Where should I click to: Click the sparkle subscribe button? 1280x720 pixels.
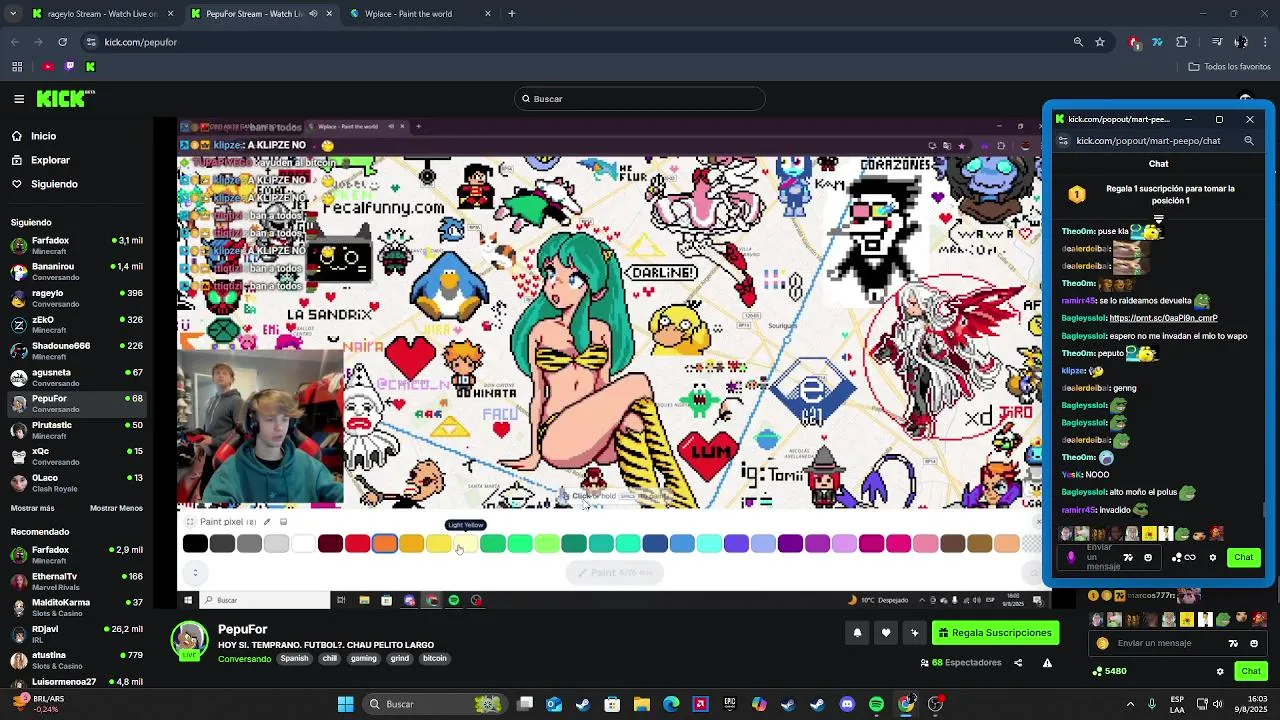914,632
